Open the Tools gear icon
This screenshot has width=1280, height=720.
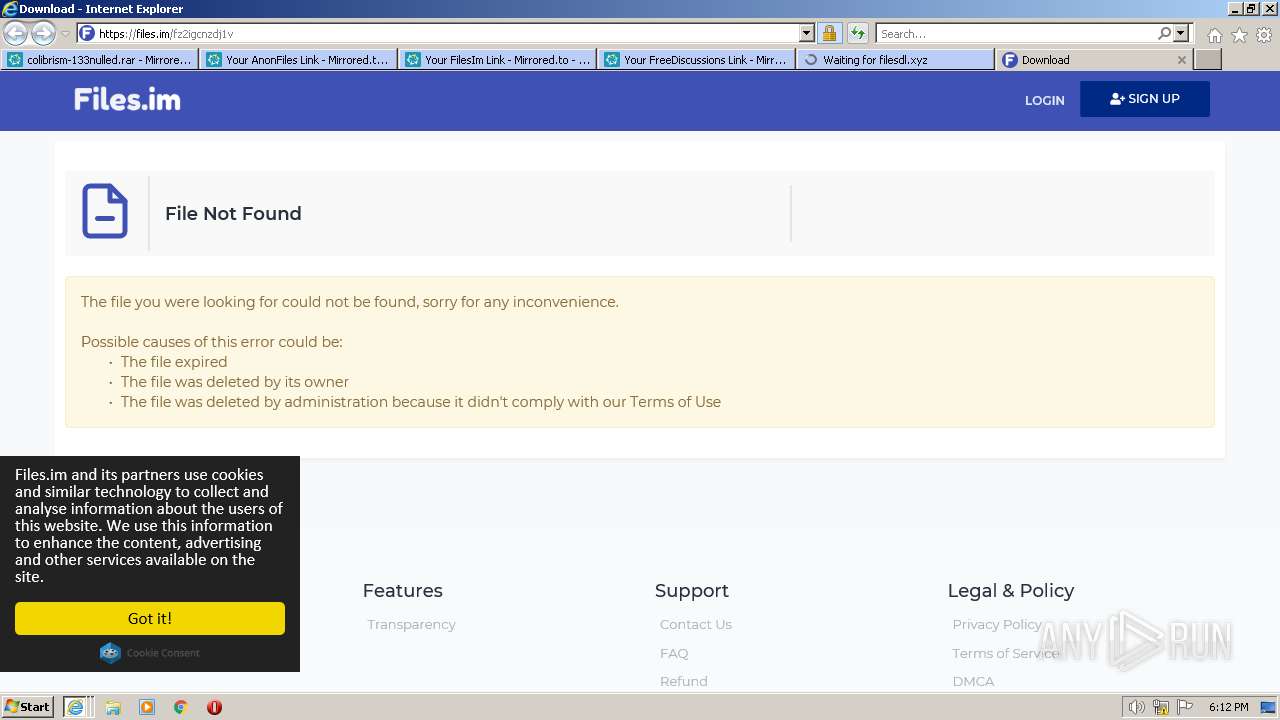(x=1264, y=35)
